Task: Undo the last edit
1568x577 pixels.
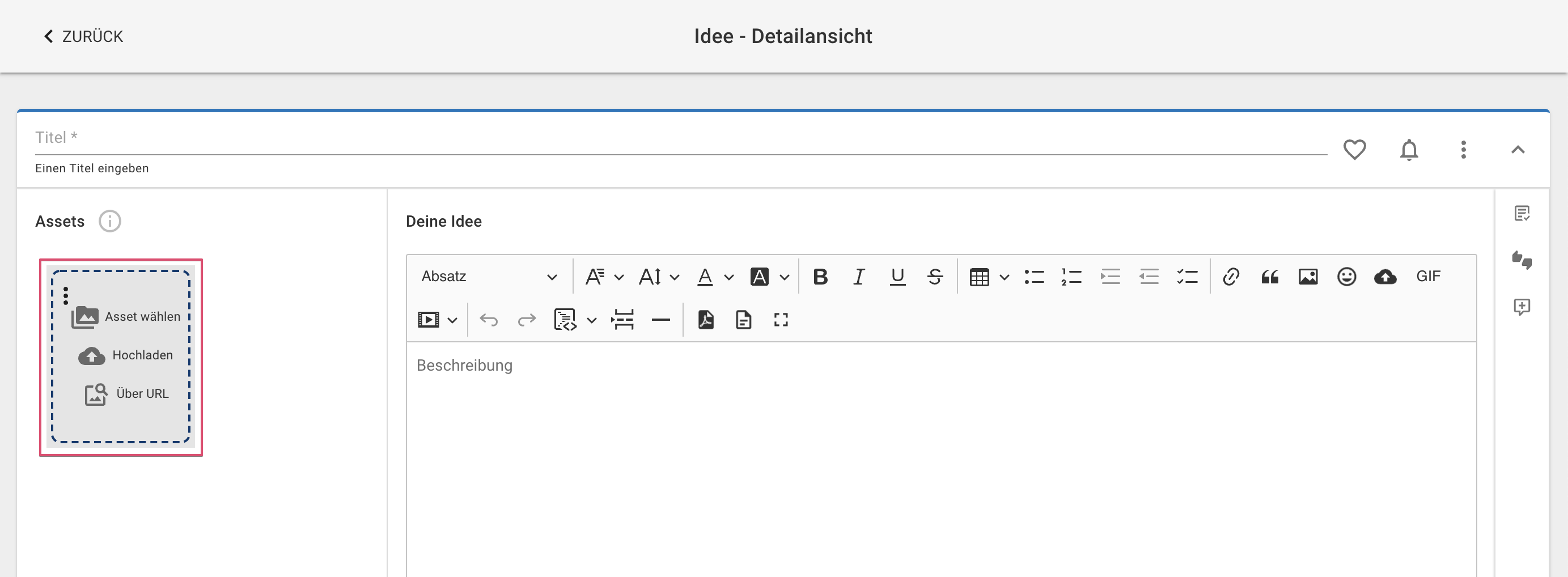Action: click(489, 320)
